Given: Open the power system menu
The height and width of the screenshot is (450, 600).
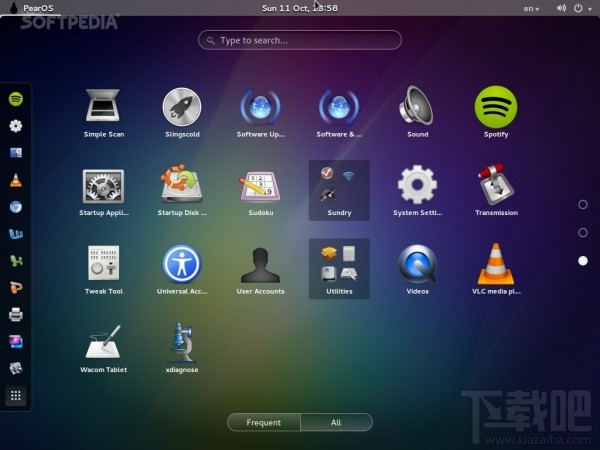Looking at the screenshot, I should pos(583,8).
